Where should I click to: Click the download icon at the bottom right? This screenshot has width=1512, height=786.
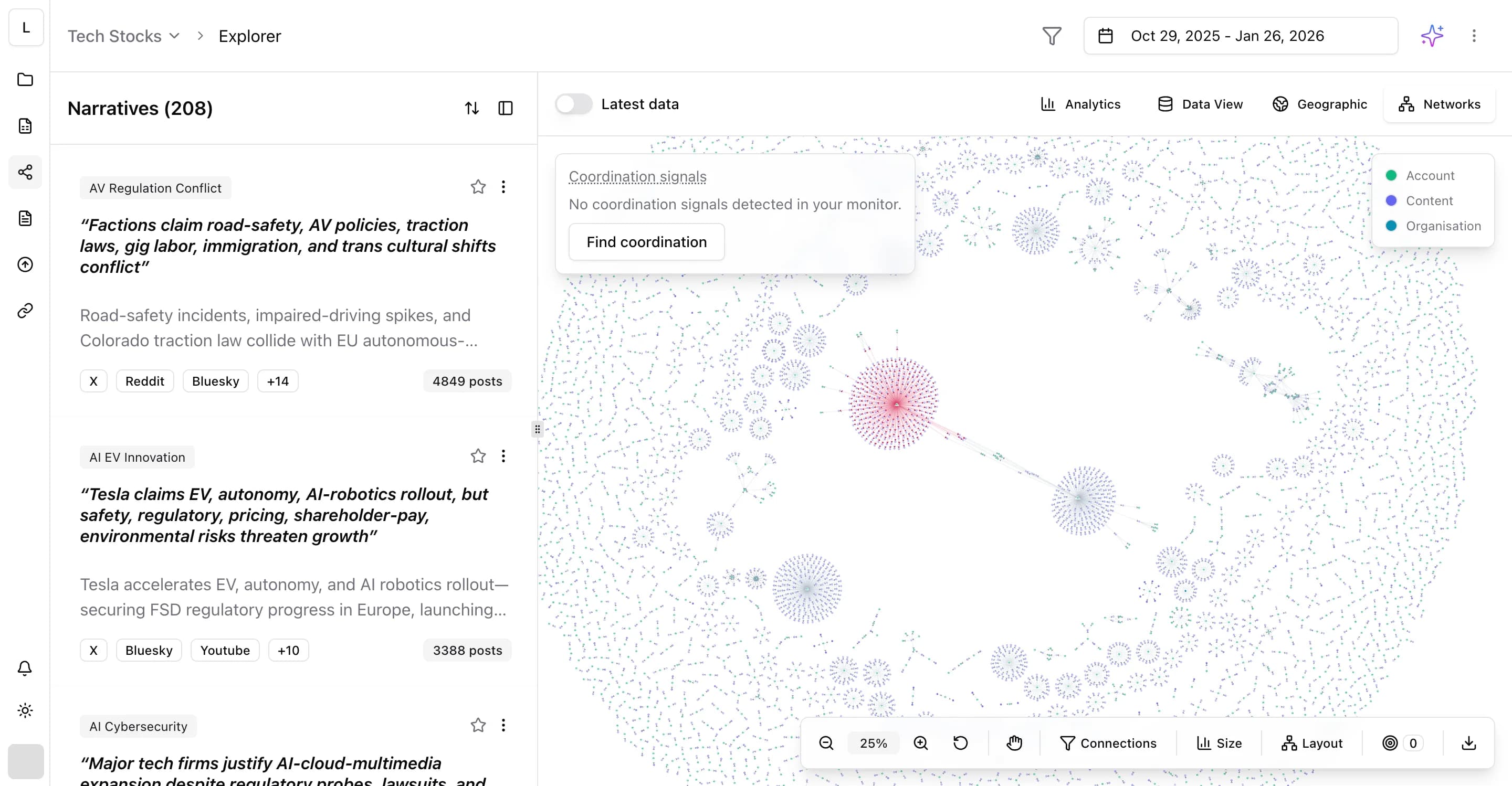point(1469,742)
